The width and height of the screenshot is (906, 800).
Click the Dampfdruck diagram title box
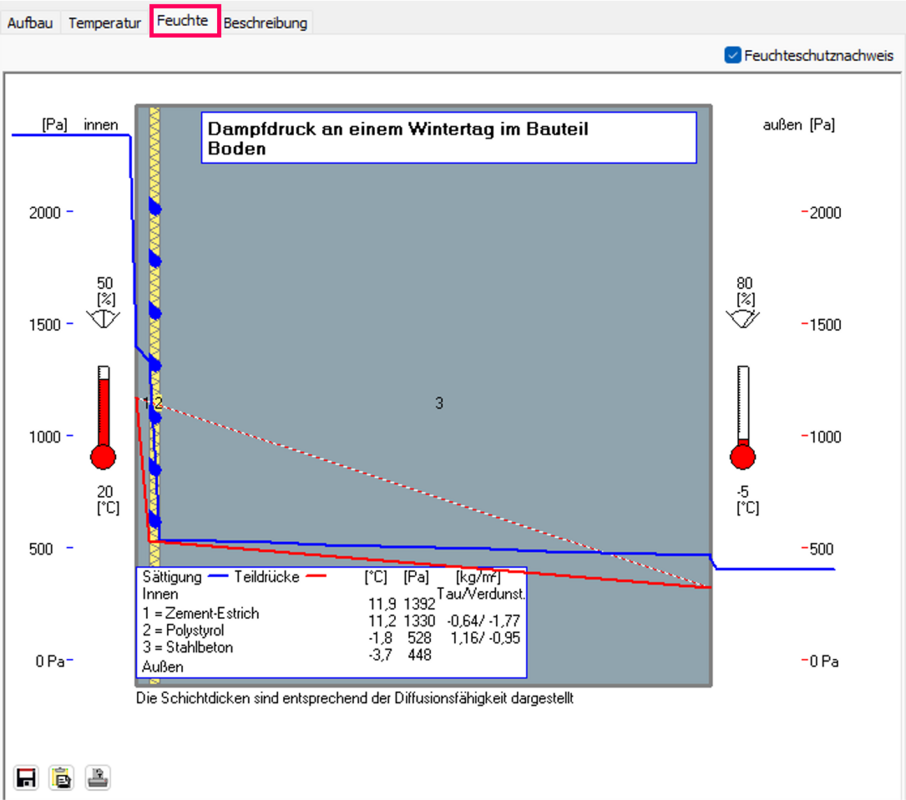click(x=448, y=138)
